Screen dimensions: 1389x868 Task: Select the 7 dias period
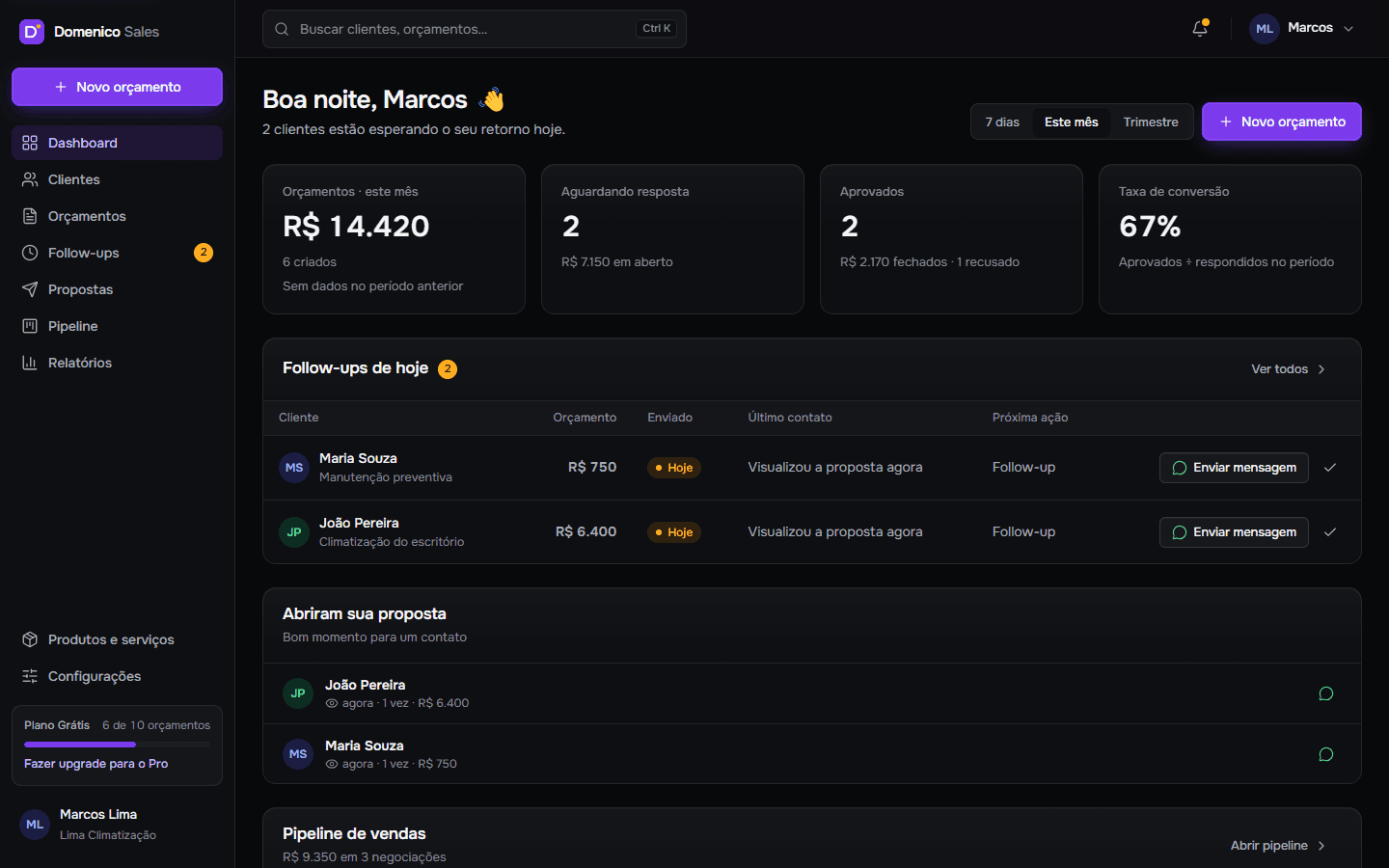click(1002, 122)
